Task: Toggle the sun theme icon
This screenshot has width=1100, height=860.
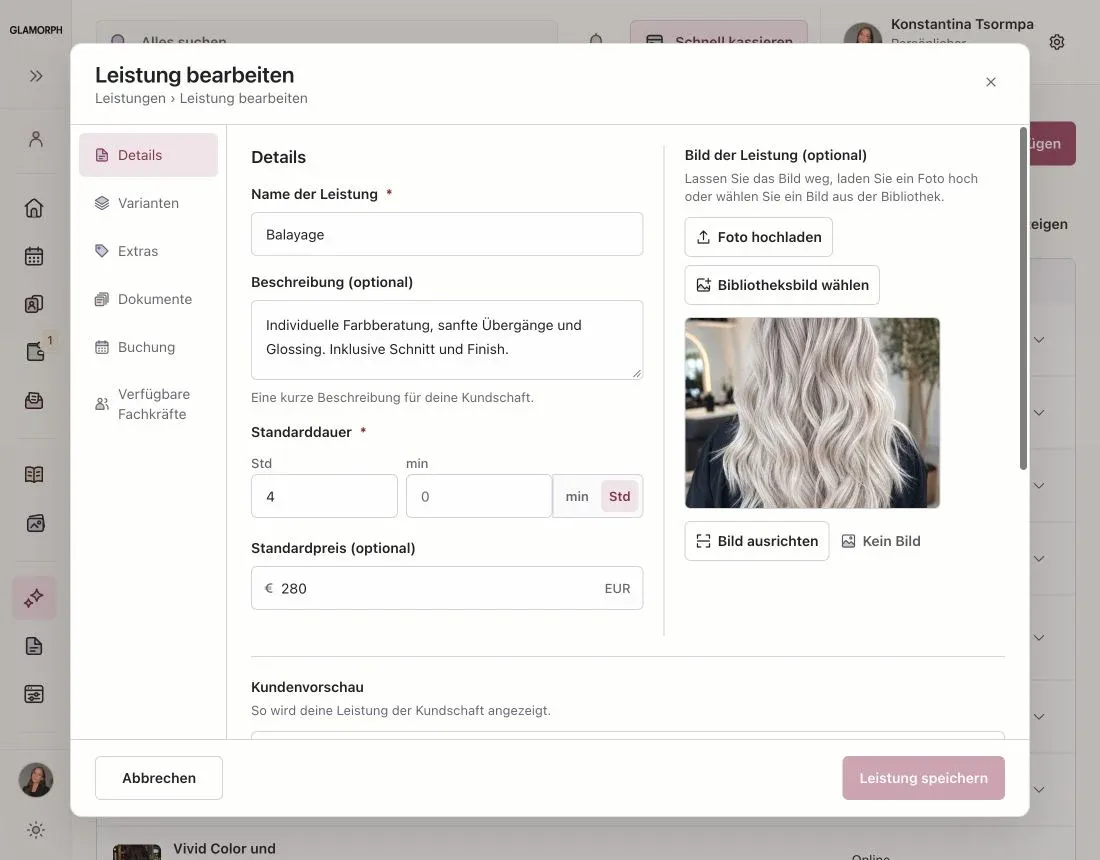Action: click(36, 830)
